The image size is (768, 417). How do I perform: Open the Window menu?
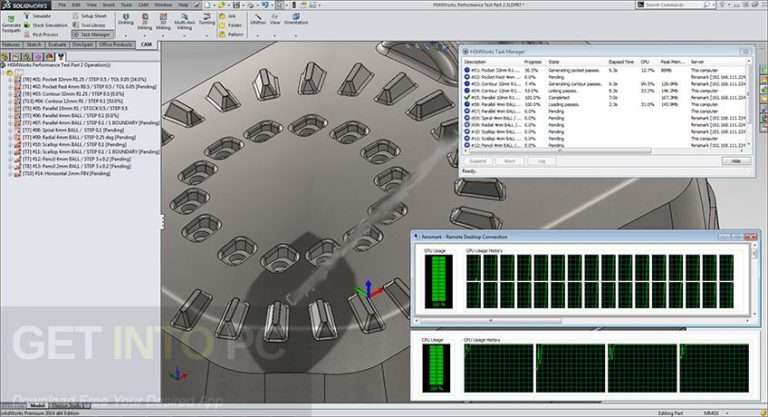click(x=163, y=5)
